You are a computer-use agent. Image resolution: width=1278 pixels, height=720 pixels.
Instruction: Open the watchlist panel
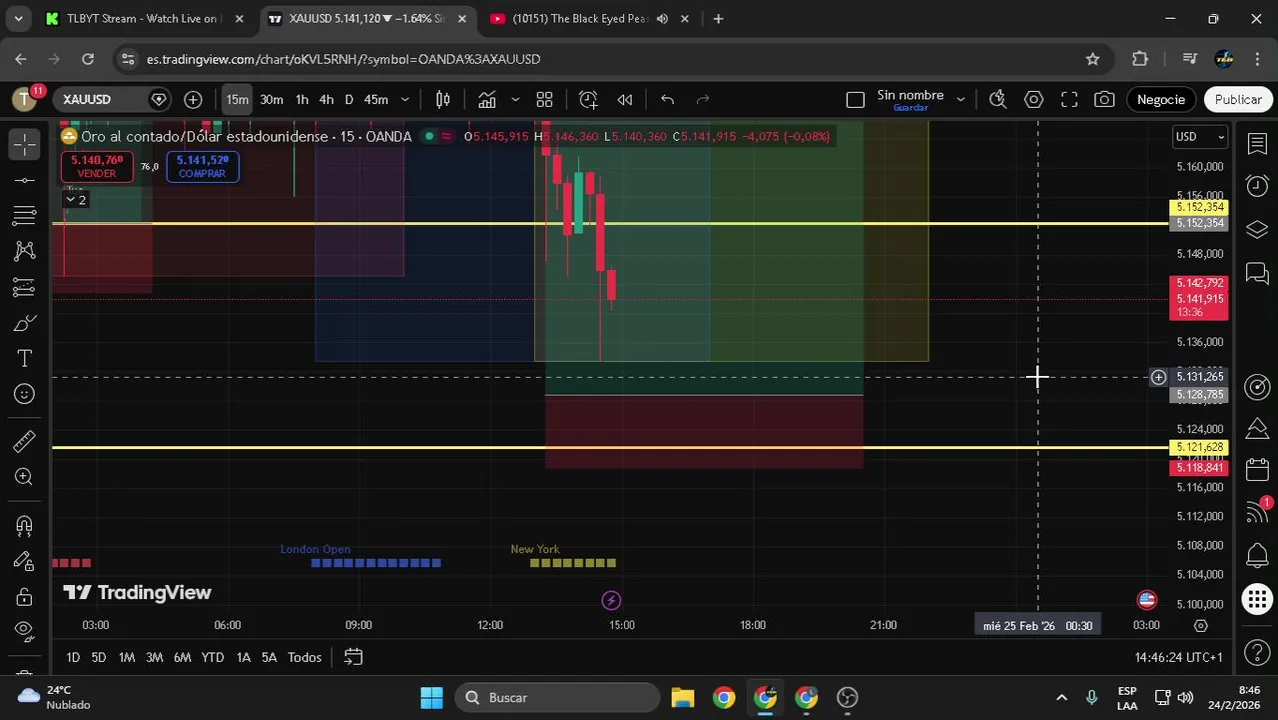pyautogui.click(x=1257, y=144)
